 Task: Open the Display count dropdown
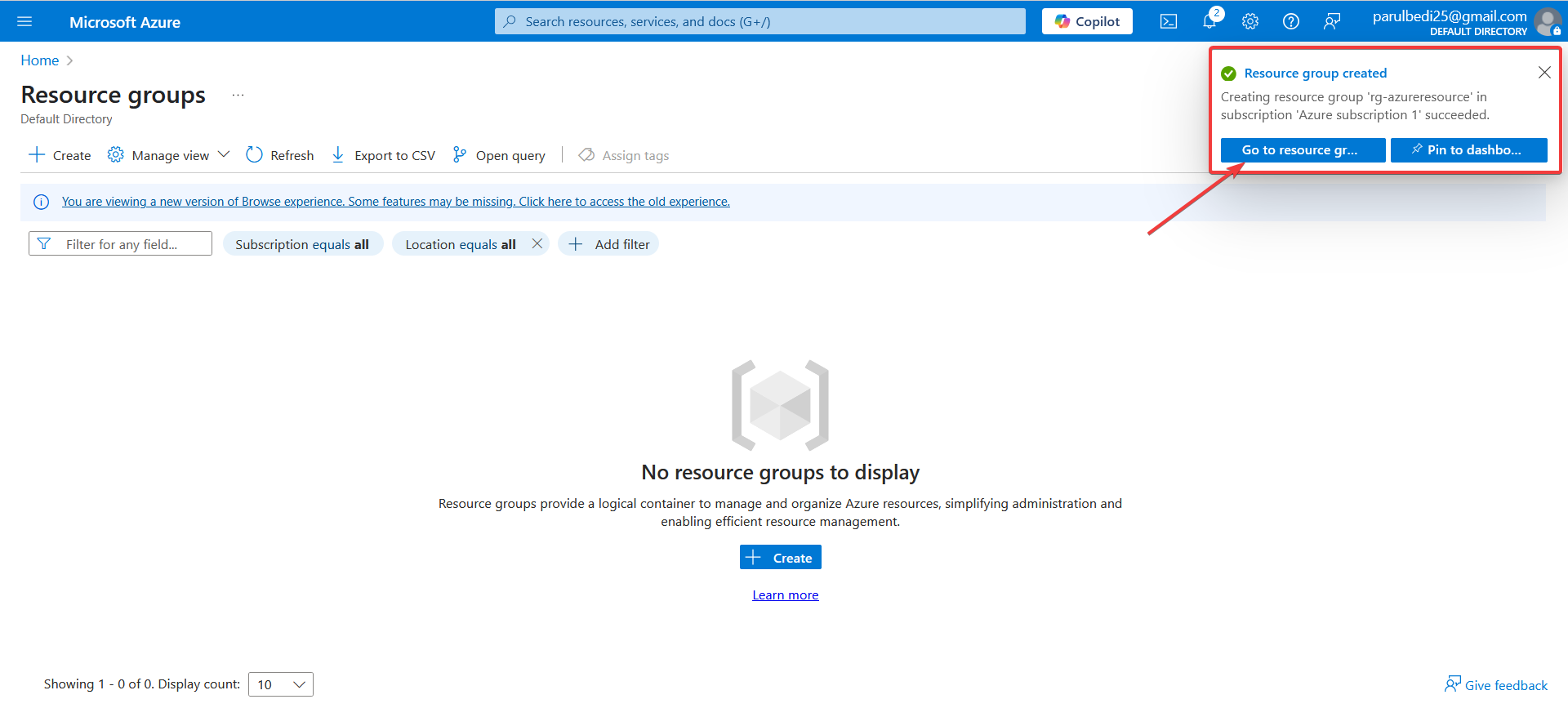coord(280,684)
